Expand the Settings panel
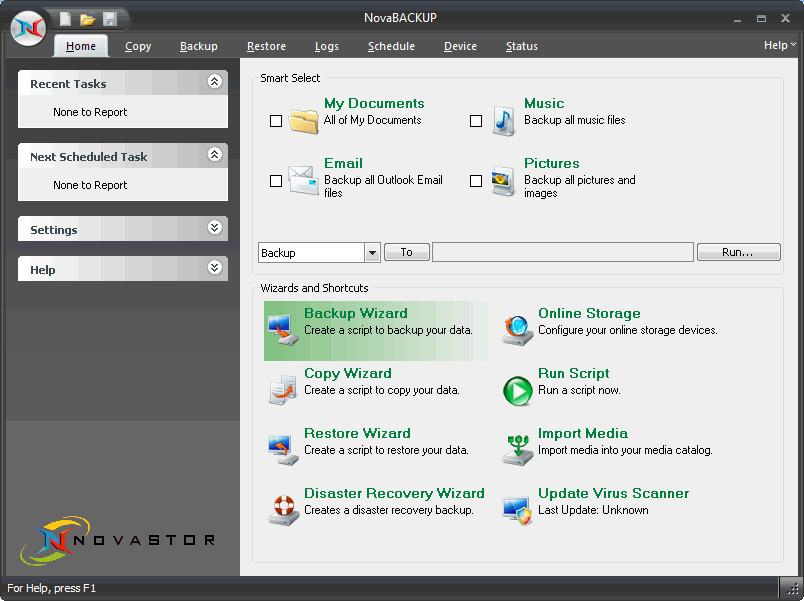 [215, 228]
